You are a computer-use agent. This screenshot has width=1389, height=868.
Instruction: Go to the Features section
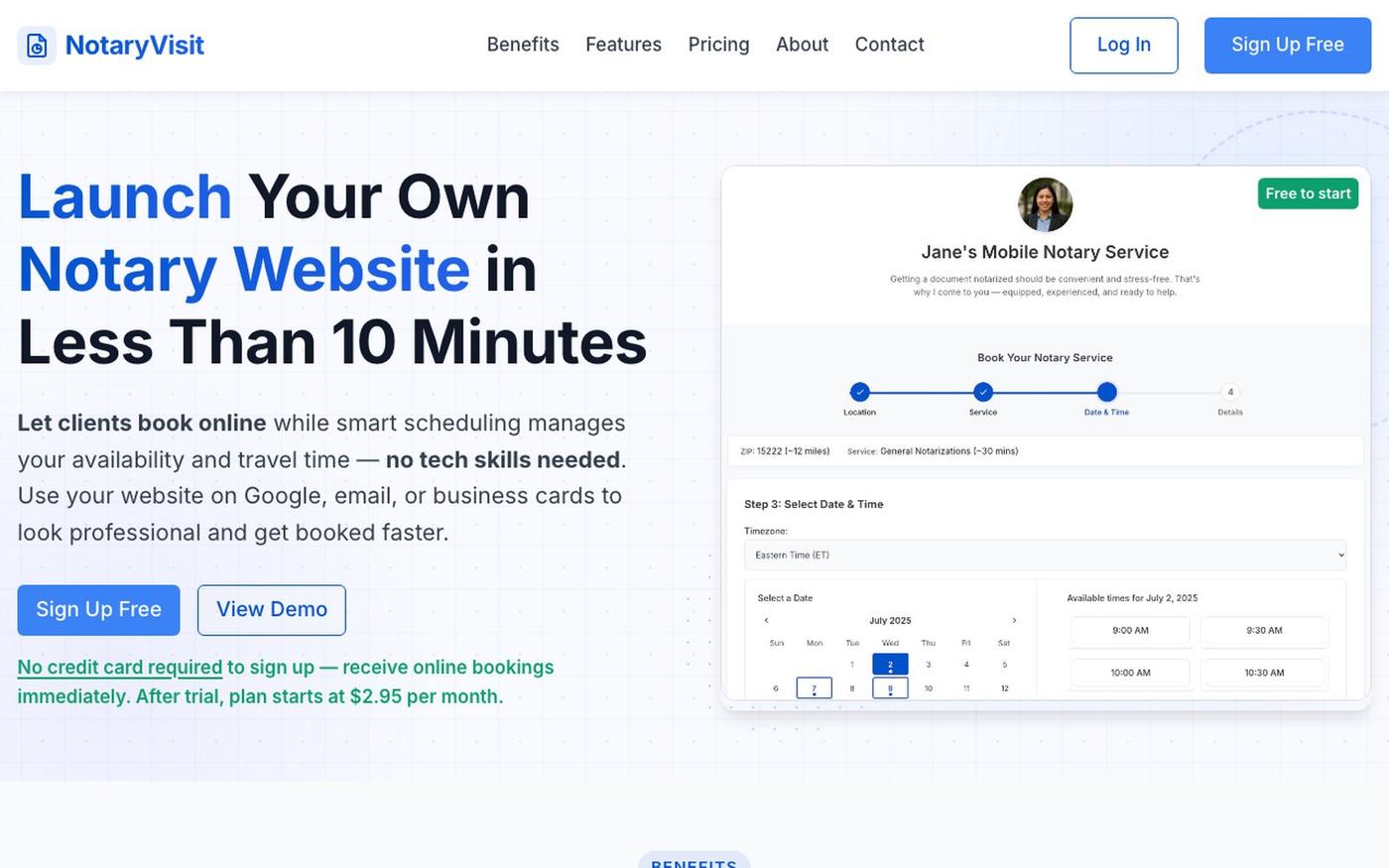tap(623, 45)
